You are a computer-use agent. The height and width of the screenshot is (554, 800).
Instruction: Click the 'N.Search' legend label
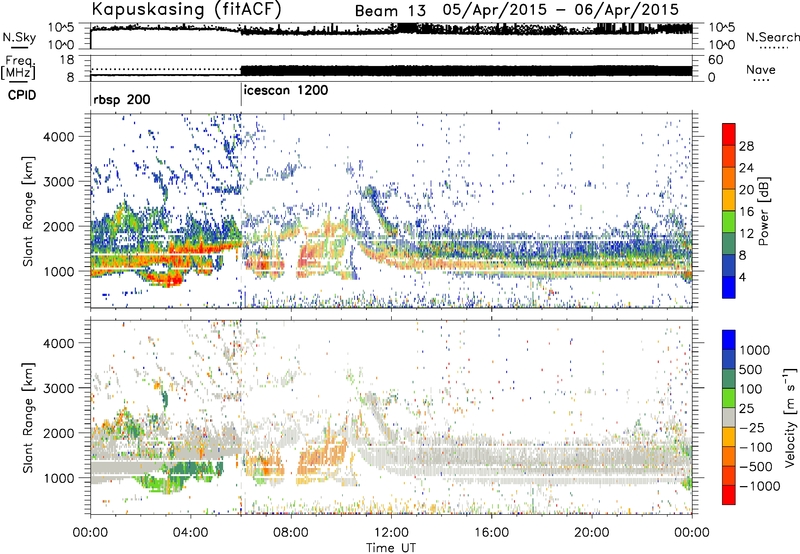pyautogui.click(x=773, y=37)
